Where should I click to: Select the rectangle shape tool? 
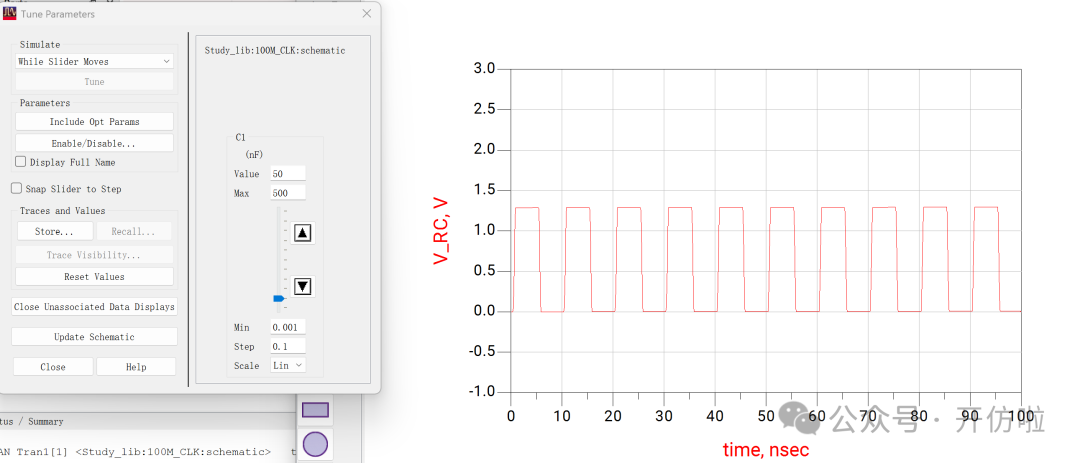315,409
